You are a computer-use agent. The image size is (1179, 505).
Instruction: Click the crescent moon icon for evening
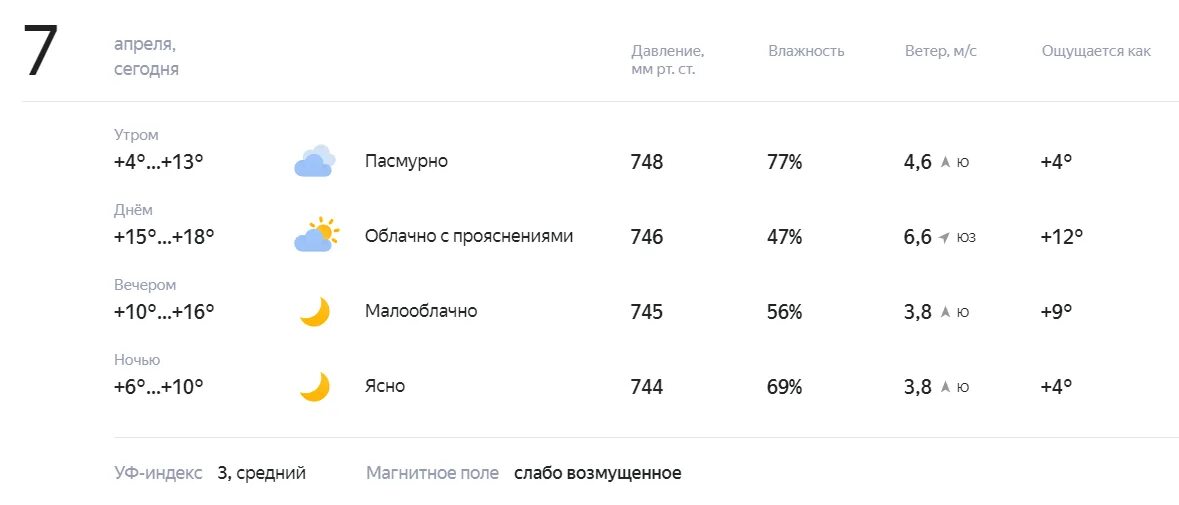(315, 311)
